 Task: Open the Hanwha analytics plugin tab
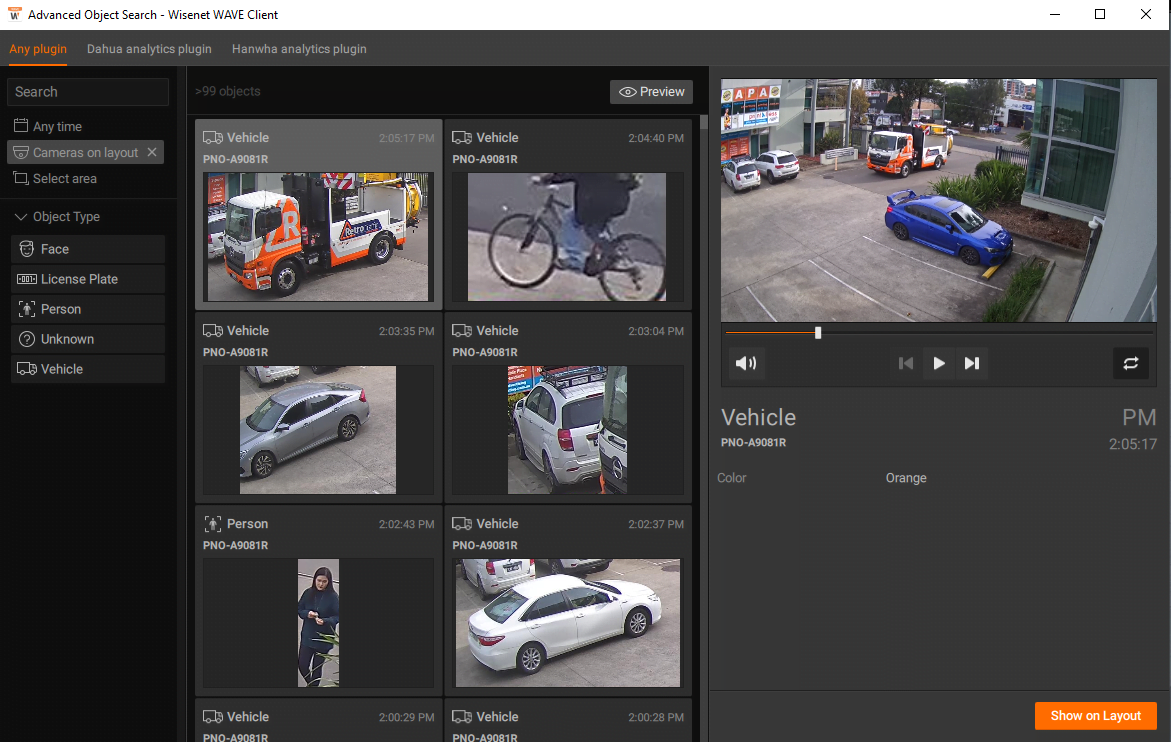(x=299, y=49)
